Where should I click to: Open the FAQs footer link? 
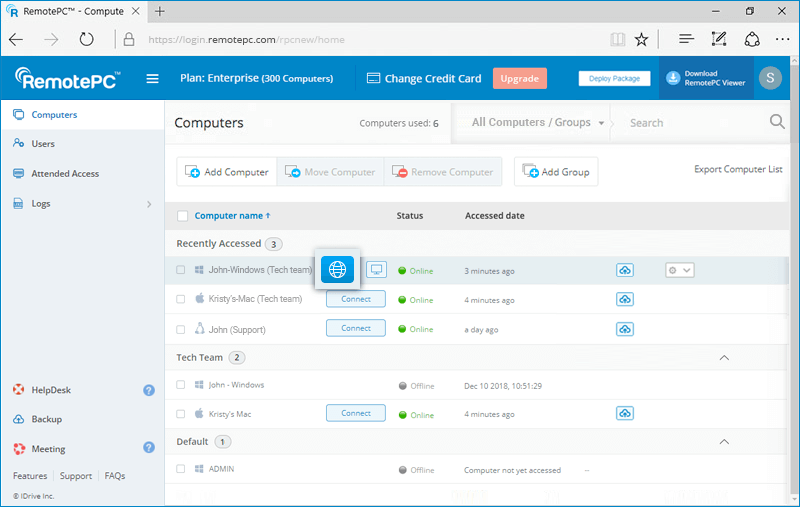tap(115, 476)
